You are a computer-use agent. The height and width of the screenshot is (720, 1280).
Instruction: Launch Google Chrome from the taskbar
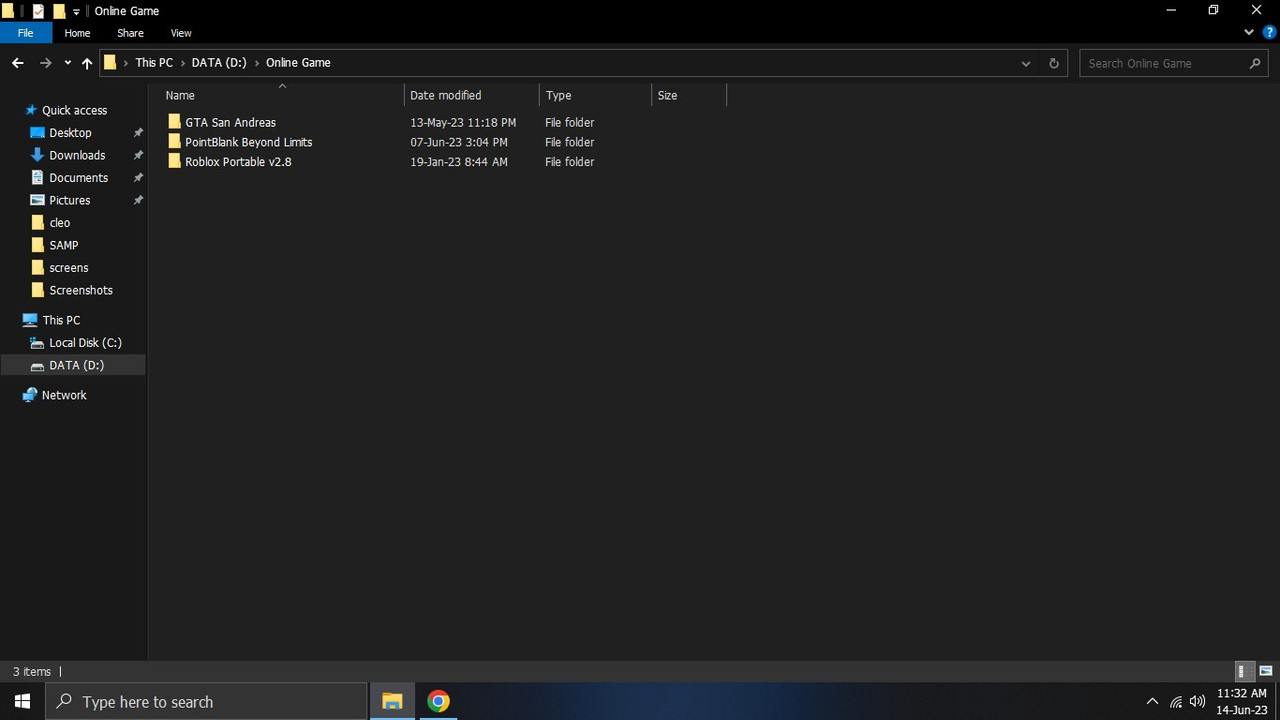pyautogui.click(x=438, y=701)
